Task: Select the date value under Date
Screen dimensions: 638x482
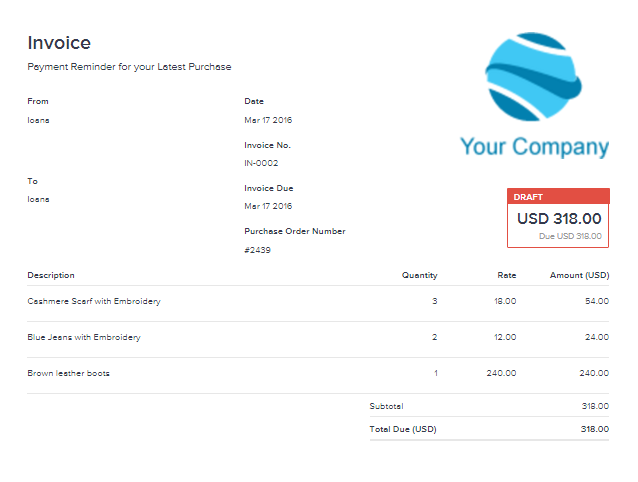Action: tap(268, 120)
